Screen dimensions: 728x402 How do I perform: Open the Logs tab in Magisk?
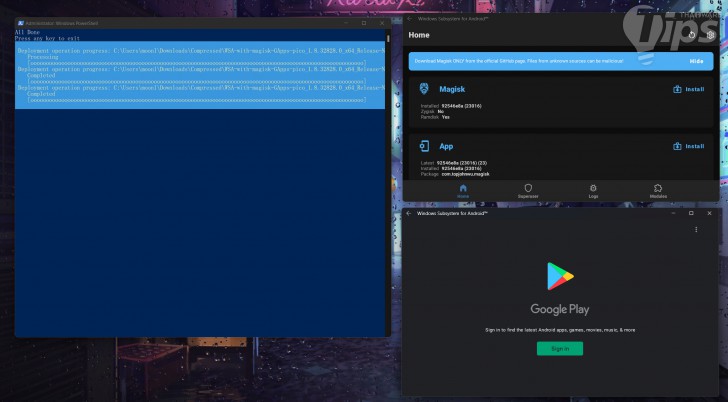pyautogui.click(x=593, y=191)
